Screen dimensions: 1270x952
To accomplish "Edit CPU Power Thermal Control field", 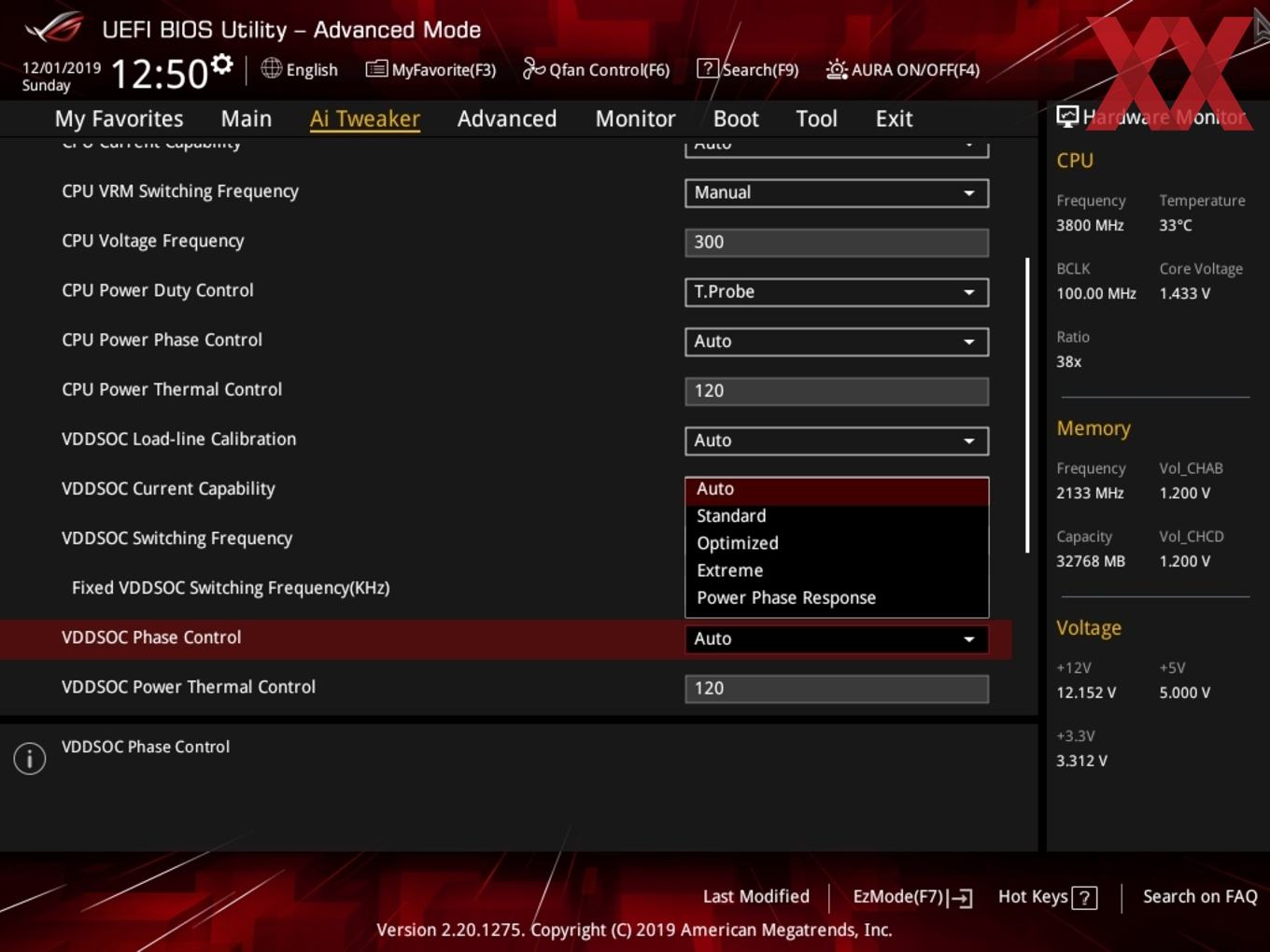I will point(837,390).
